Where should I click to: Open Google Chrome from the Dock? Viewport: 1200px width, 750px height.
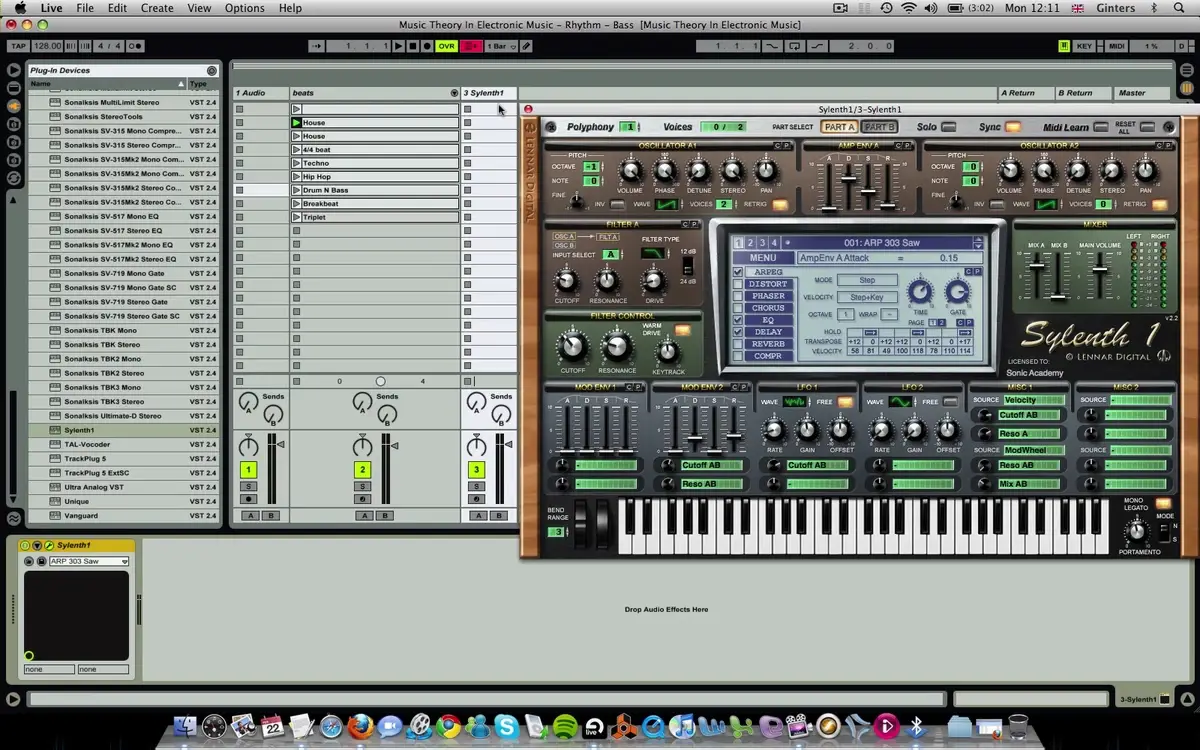[448, 727]
